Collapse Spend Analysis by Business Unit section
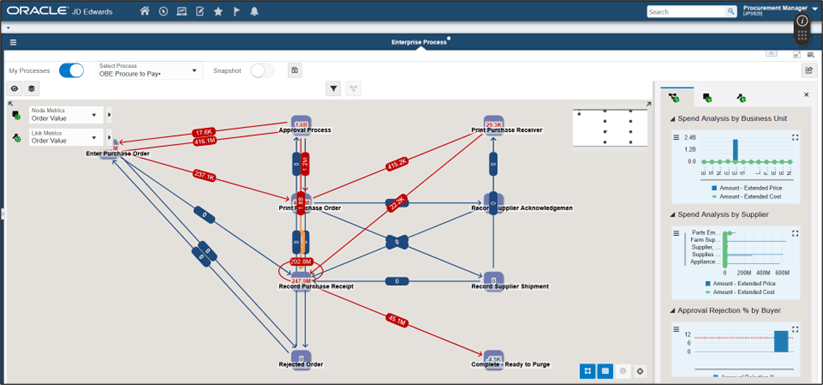This screenshot has height=385, width=823. click(673, 119)
